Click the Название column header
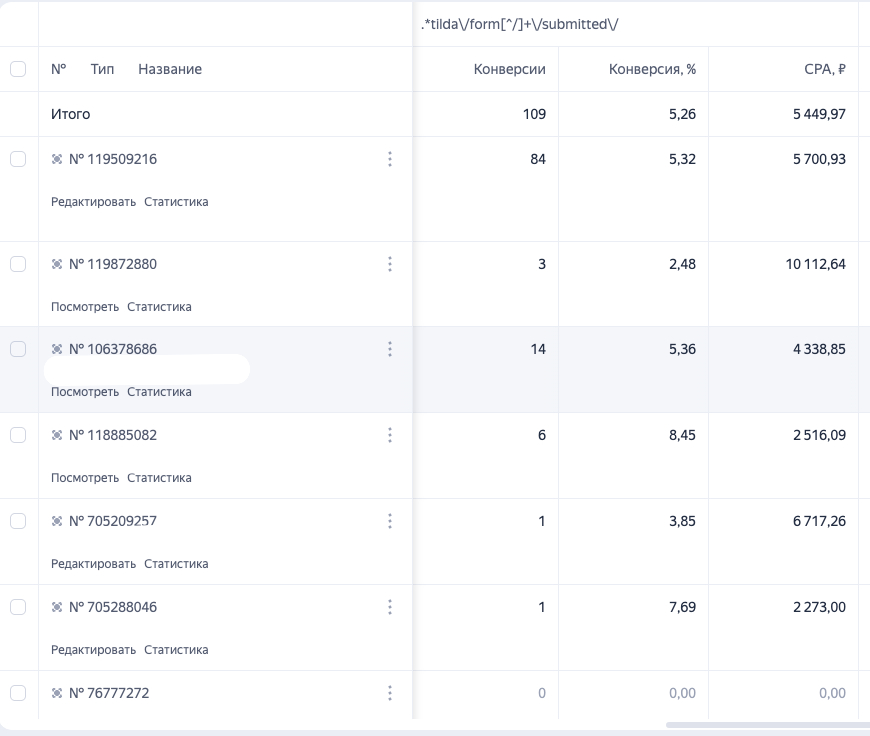The height and width of the screenshot is (736, 870). click(170, 69)
